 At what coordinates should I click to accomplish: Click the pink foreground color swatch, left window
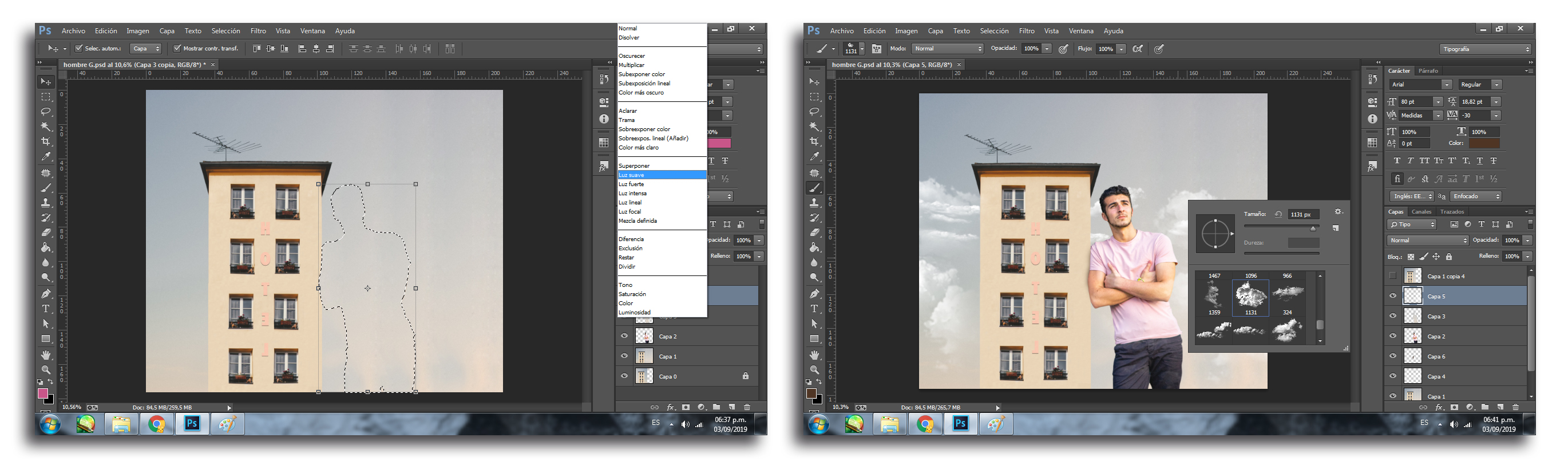43,393
